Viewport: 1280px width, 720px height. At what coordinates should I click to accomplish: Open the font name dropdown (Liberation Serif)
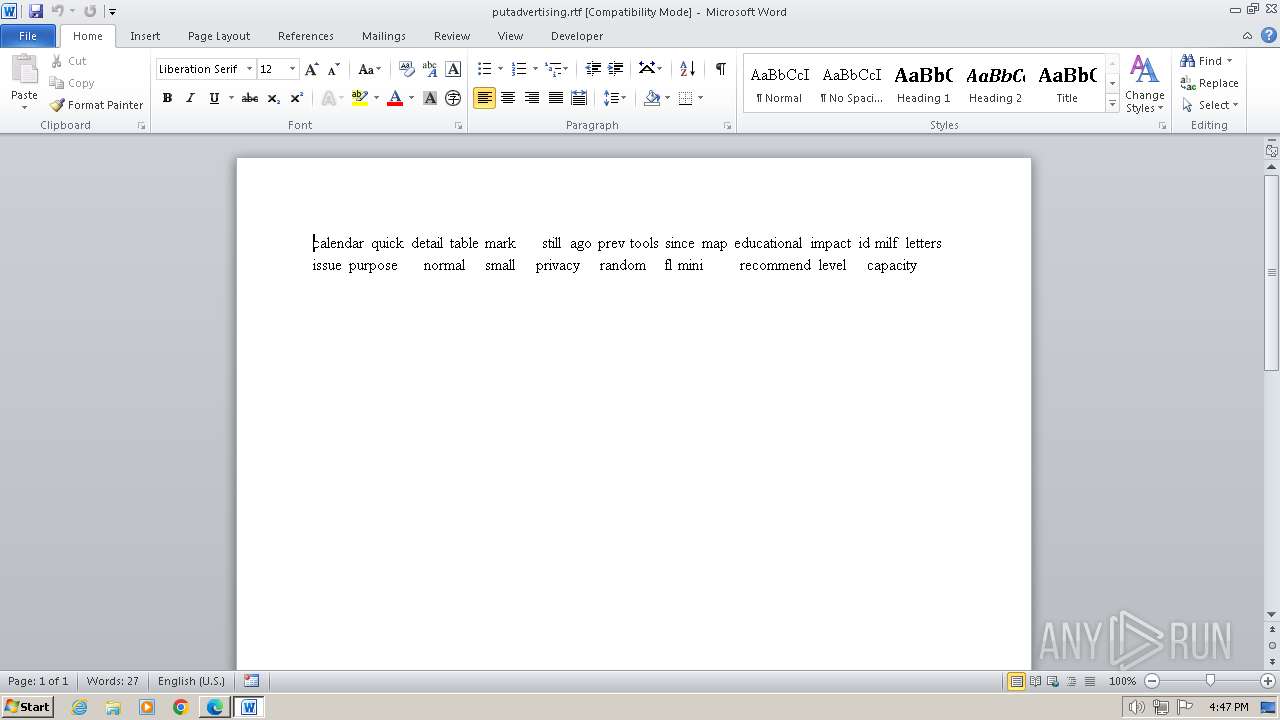point(249,69)
